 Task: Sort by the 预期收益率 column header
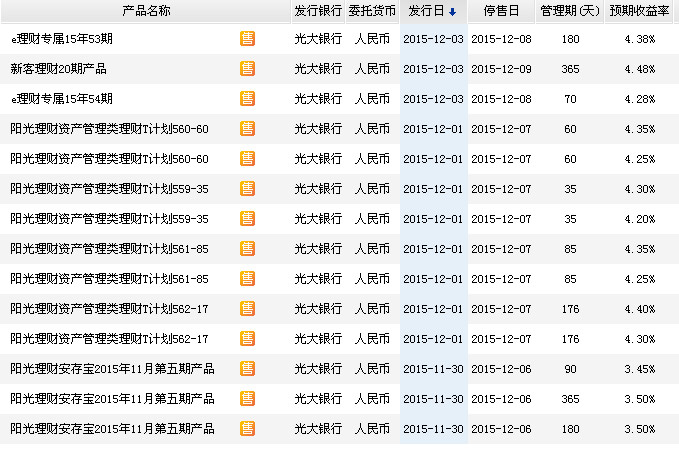pos(639,11)
